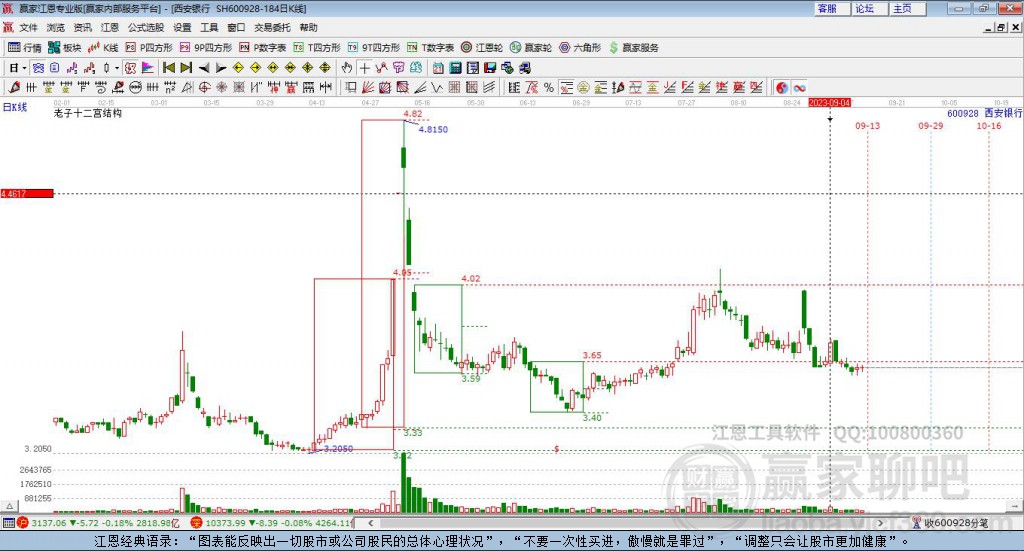Toggle the highlighted blue pattern icon
The height and width of the screenshot is (551, 1024).
38,68
